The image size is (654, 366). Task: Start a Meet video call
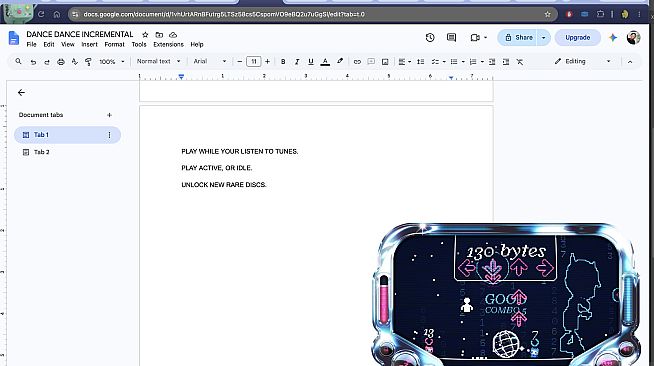[475, 38]
